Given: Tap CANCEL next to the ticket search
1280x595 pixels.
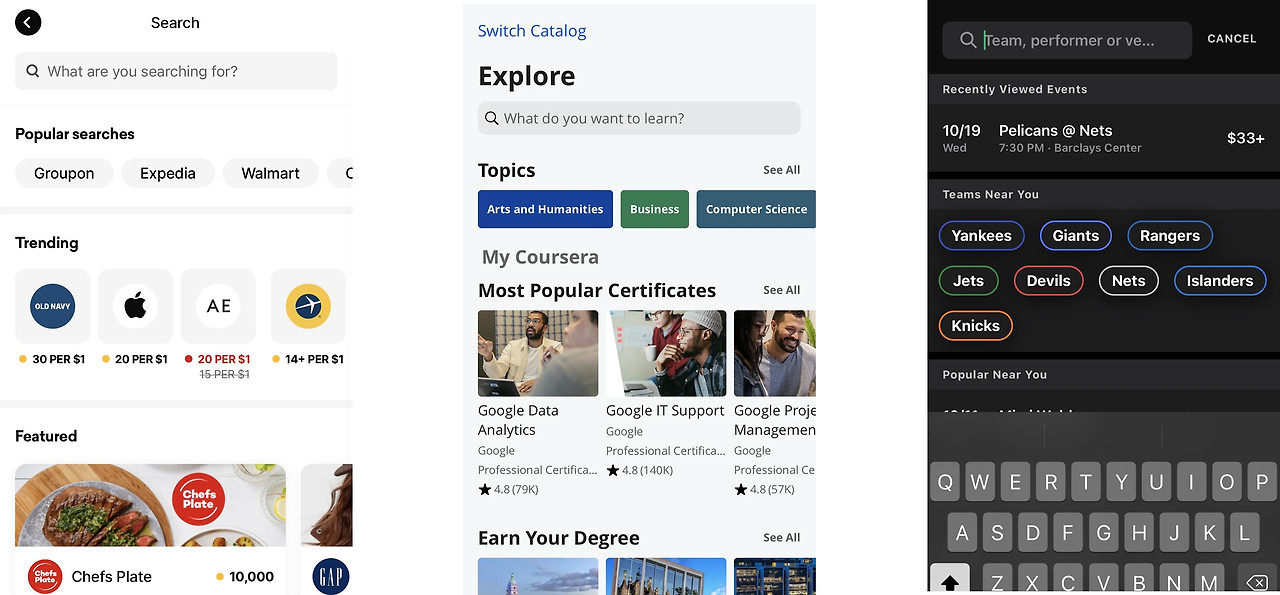Looking at the screenshot, I should click(x=1232, y=39).
